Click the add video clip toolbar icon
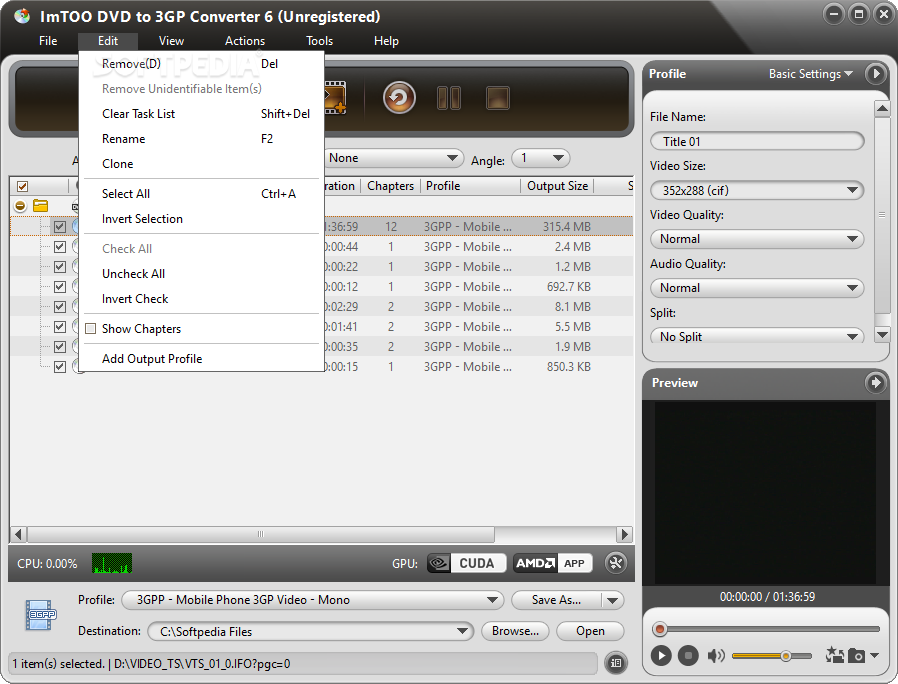The image size is (898, 684). pyautogui.click(x=336, y=98)
